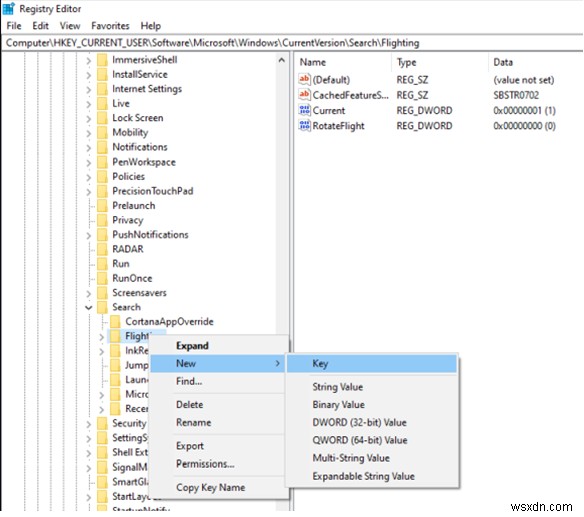This screenshot has height=517, width=584.
Task: Click the RotateFlight DWORD value icon
Action: click(304, 126)
